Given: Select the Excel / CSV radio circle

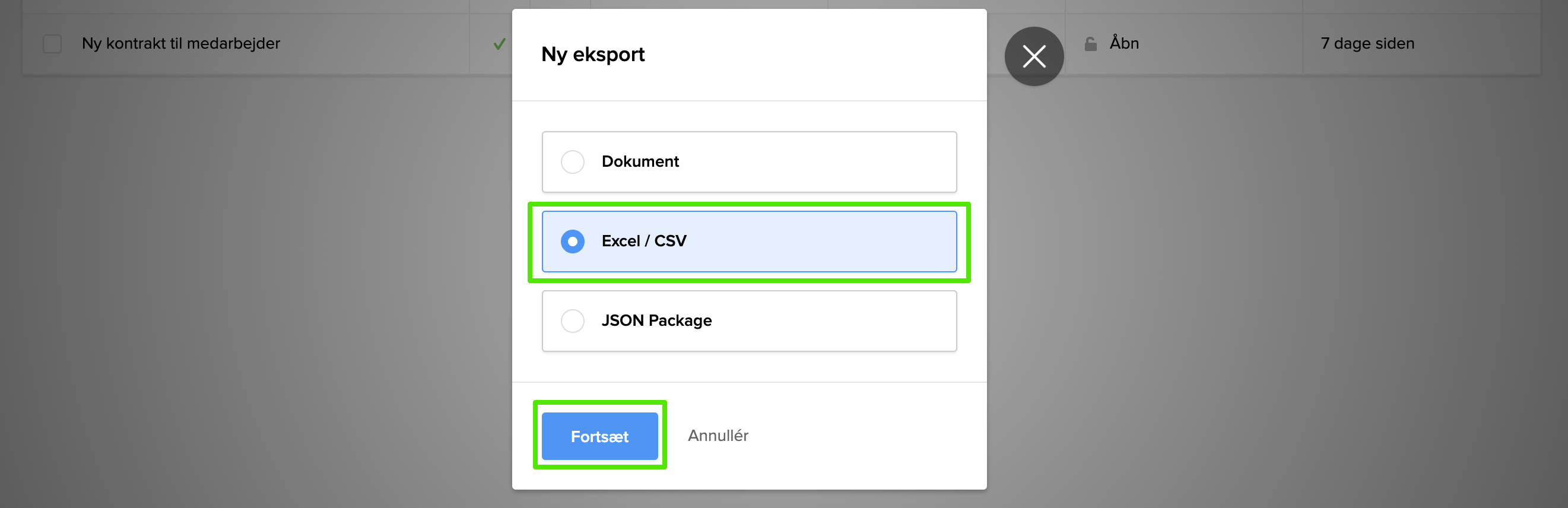Looking at the screenshot, I should tap(572, 242).
